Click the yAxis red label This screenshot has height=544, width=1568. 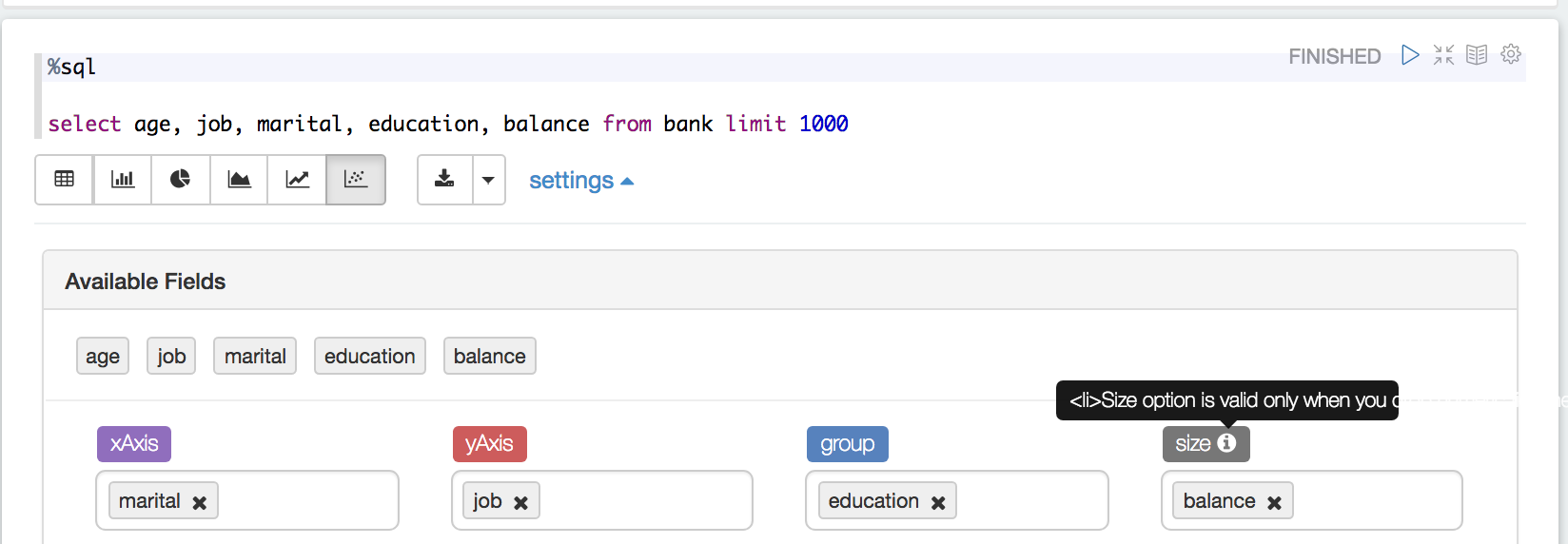click(490, 443)
